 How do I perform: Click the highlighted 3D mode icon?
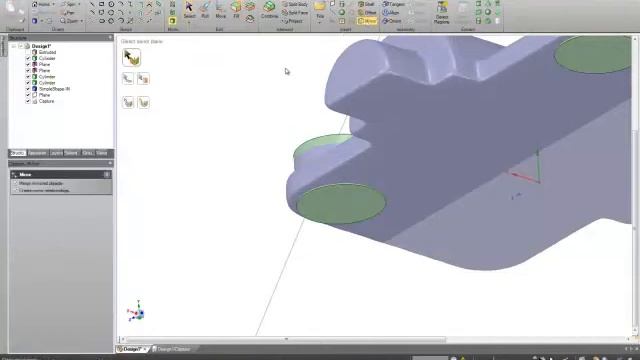tap(173, 21)
